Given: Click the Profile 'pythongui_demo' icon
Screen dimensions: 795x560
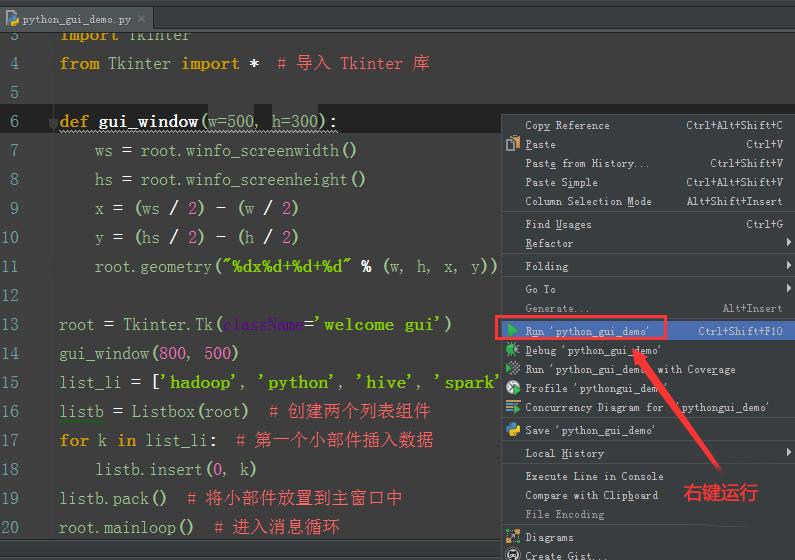Looking at the screenshot, I should [x=513, y=388].
